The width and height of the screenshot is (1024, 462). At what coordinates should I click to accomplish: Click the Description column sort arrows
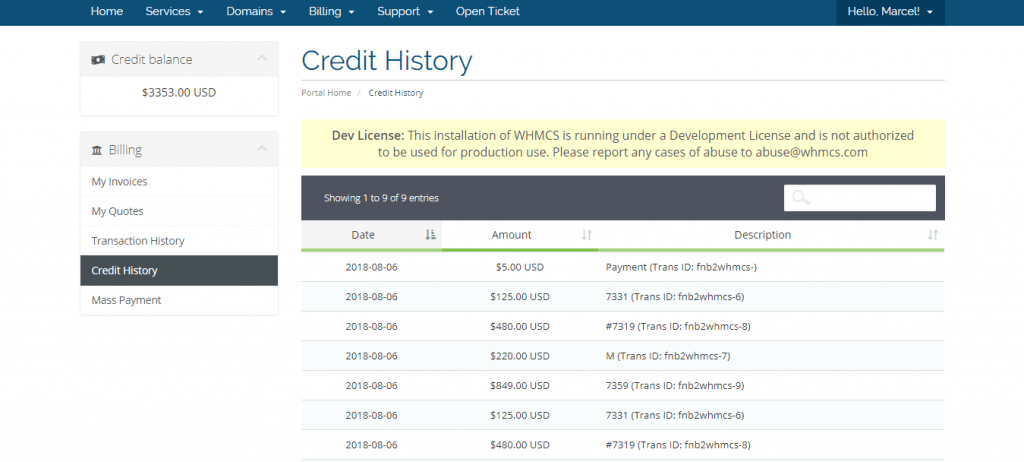932,235
